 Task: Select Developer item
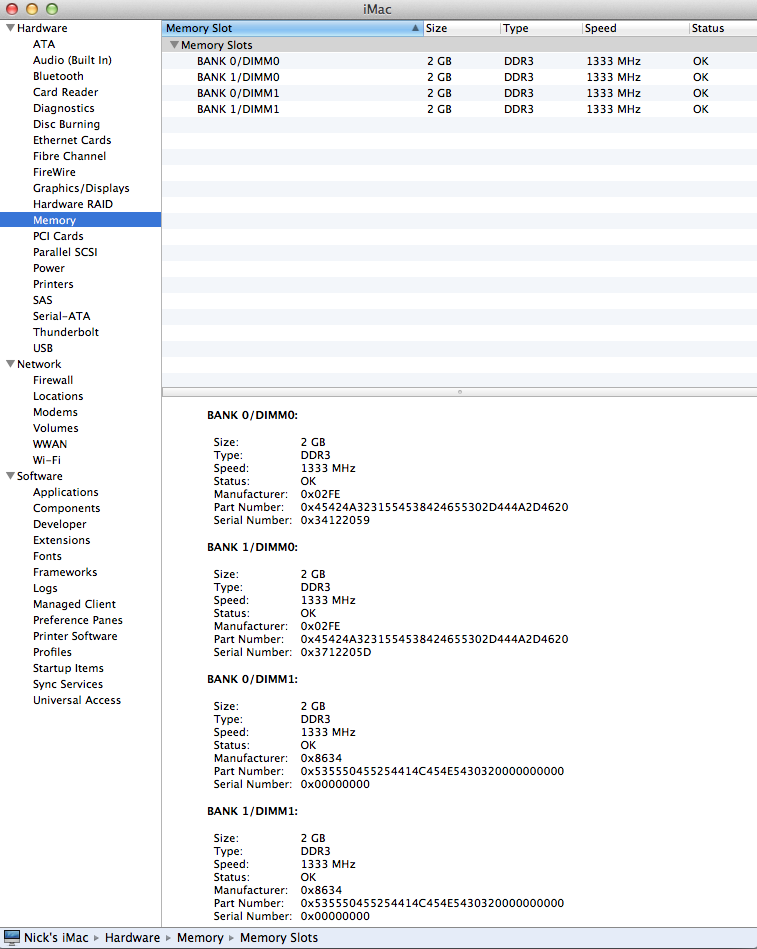pyautogui.click(x=59, y=524)
